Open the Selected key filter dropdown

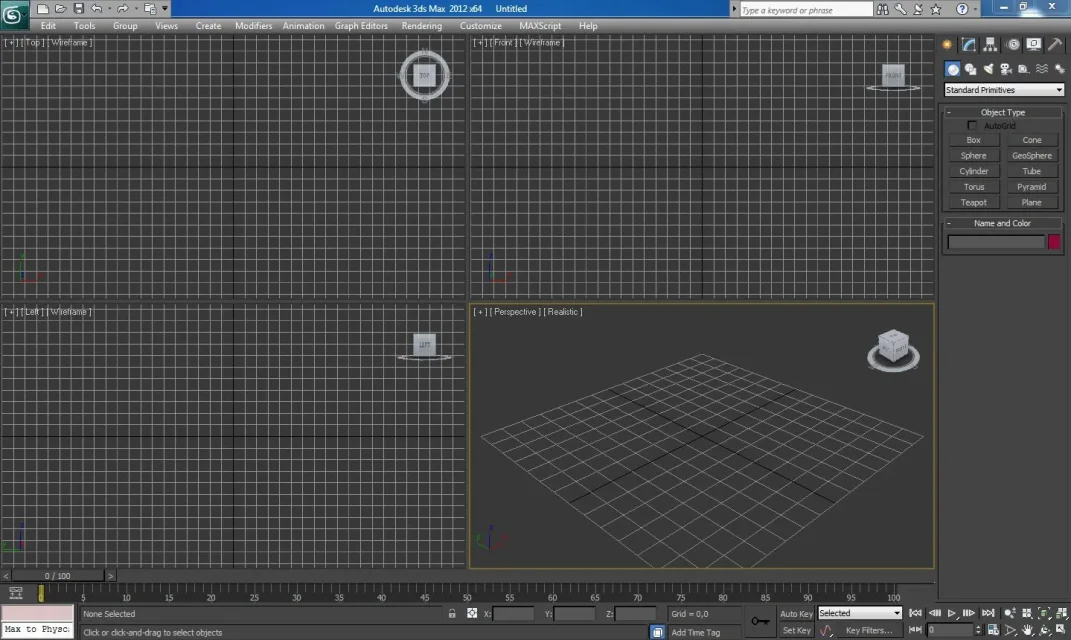pos(859,613)
